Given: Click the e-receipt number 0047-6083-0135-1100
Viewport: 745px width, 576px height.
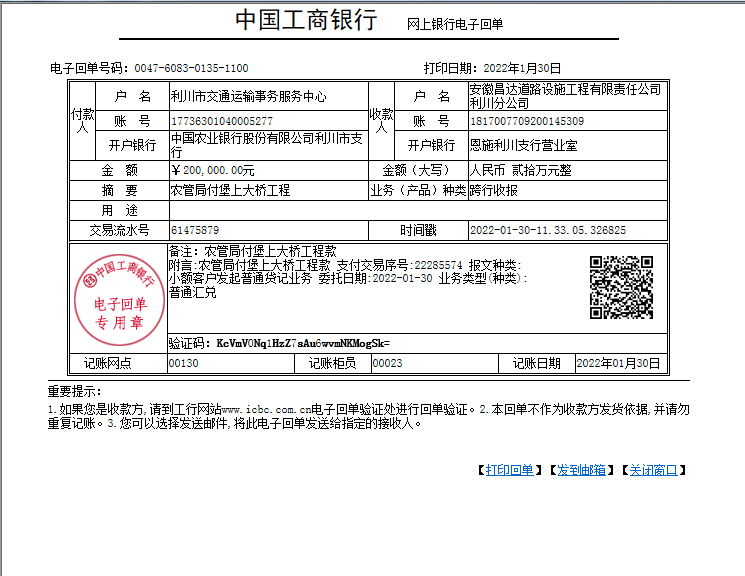Looking at the screenshot, I should [x=191, y=68].
